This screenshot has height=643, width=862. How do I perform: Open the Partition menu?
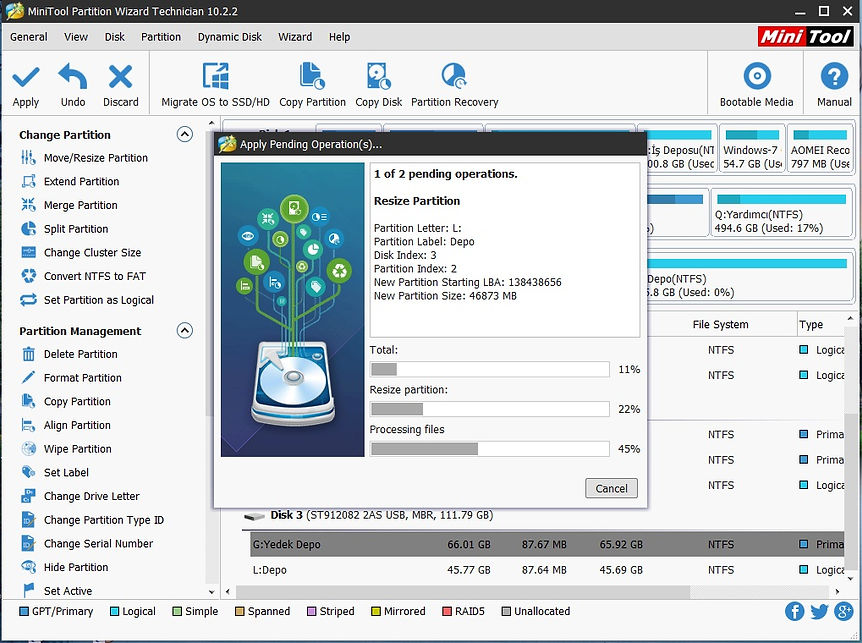tap(161, 37)
